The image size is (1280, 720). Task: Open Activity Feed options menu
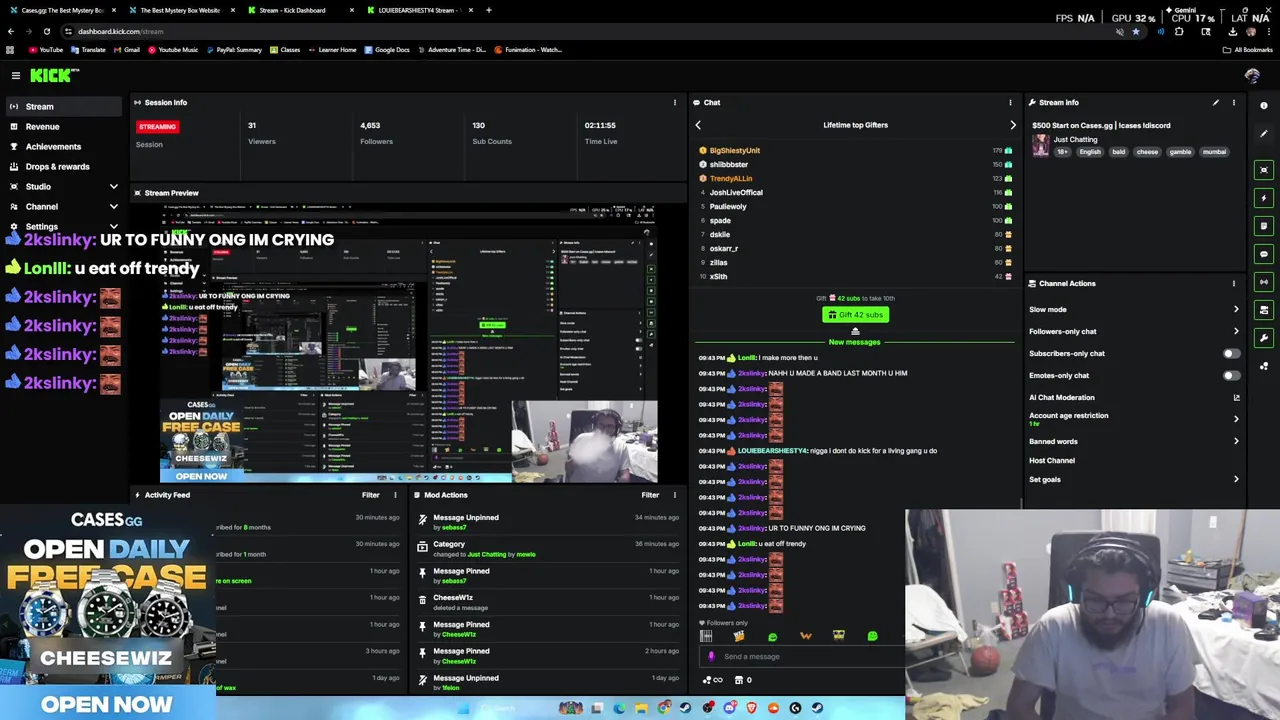pos(395,495)
